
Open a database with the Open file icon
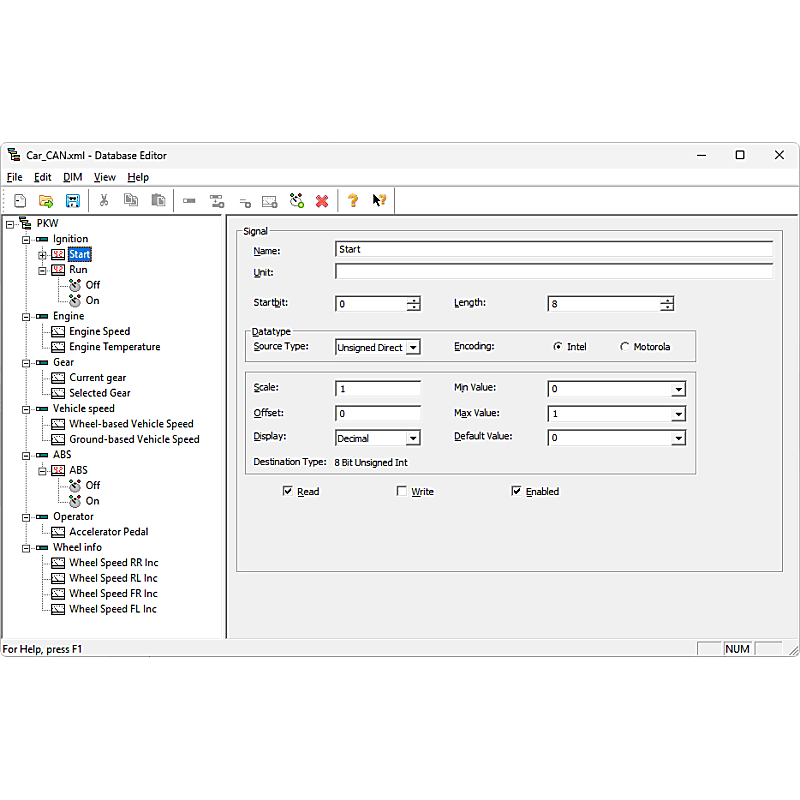coord(45,200)
